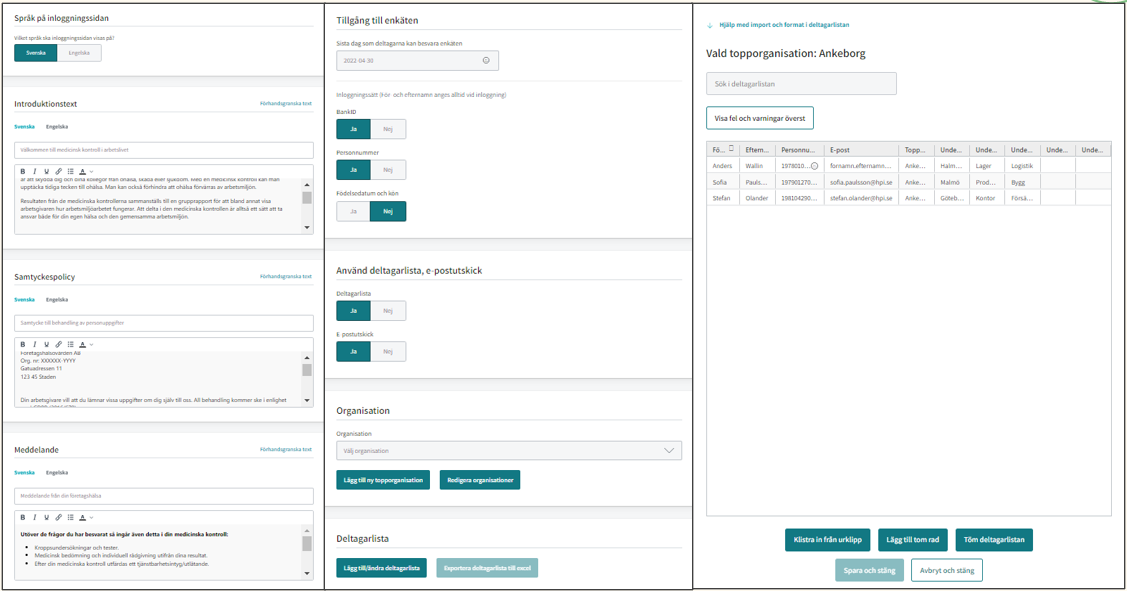Apply text color in Introduktionstext editor
Screen dimensions: 1127x591
pos(82,172)
